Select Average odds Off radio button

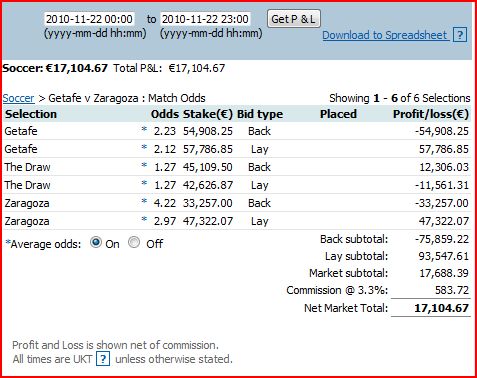click(x=134, y=243)
